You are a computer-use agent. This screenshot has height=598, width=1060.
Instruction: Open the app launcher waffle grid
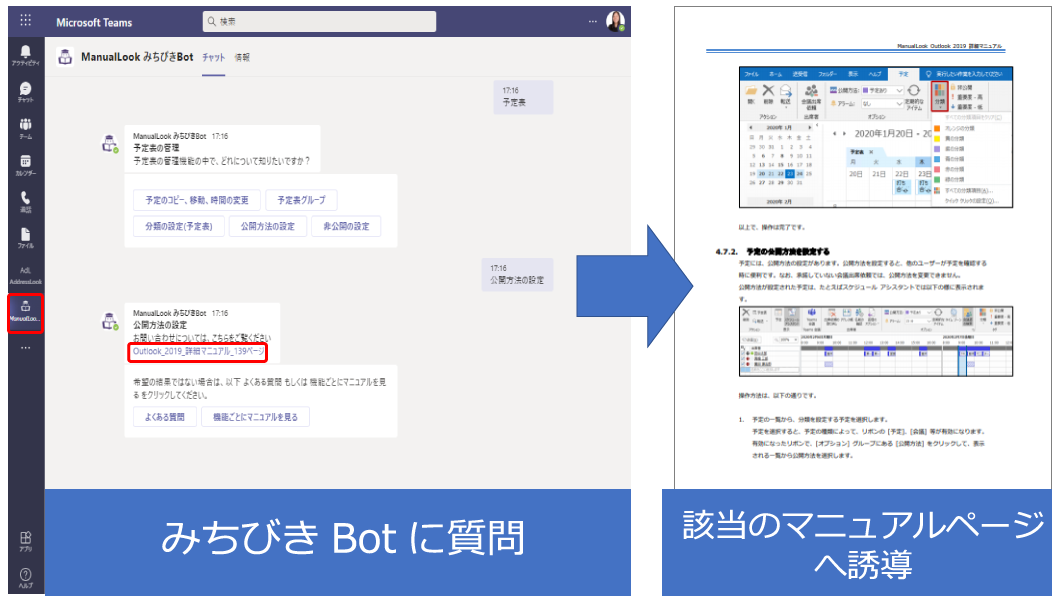25,21
